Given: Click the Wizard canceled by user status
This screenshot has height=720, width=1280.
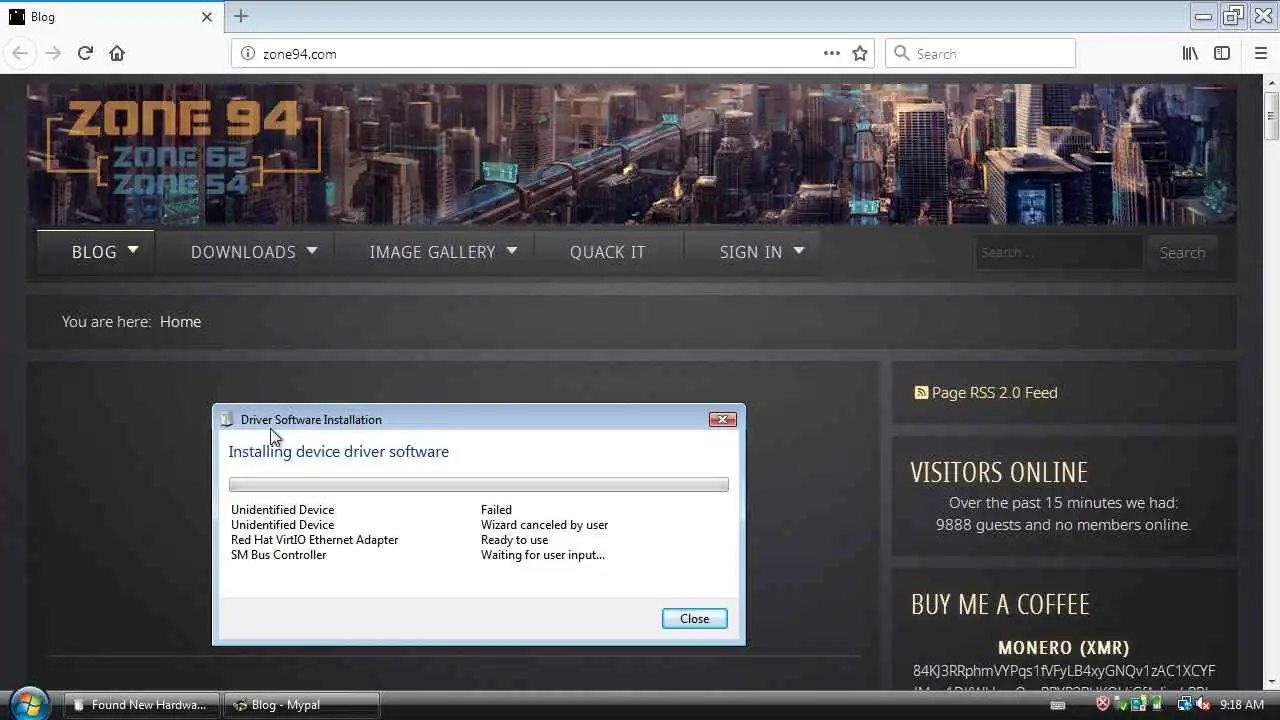Looking at the screenshot, I should tap(544, 524).
